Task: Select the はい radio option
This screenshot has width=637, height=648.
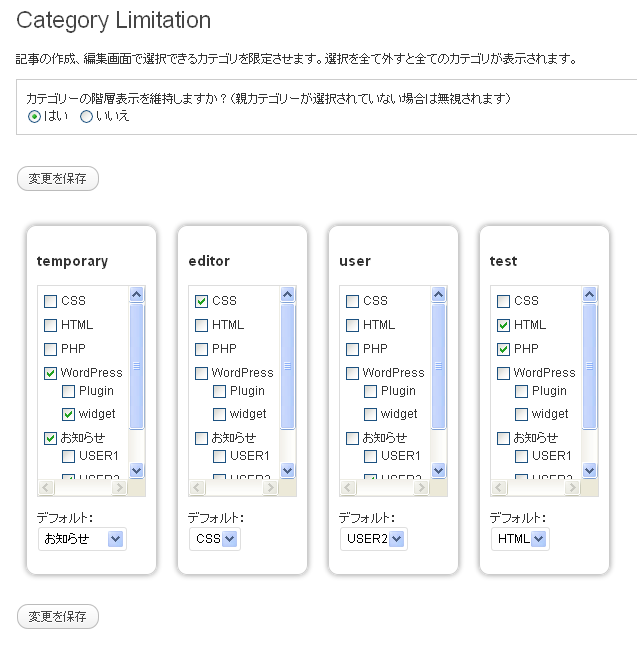Action: (35, 116)
